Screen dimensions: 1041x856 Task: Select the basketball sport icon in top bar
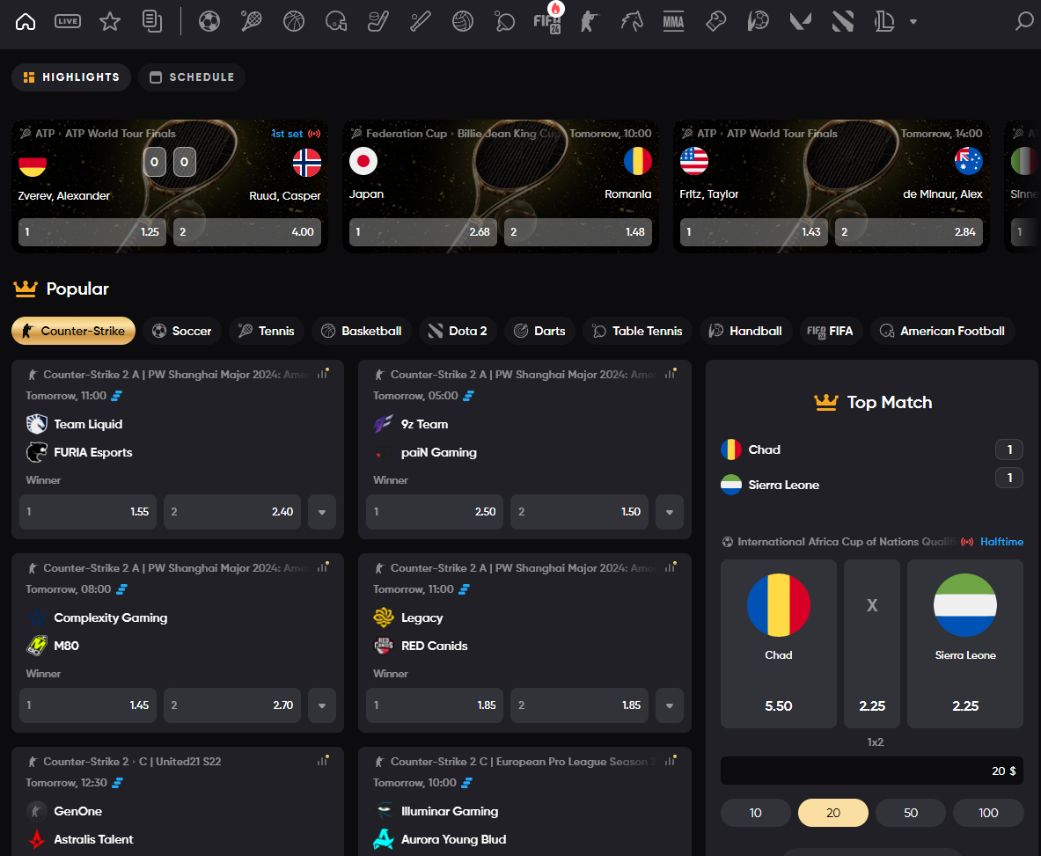(x=294, y=21)
